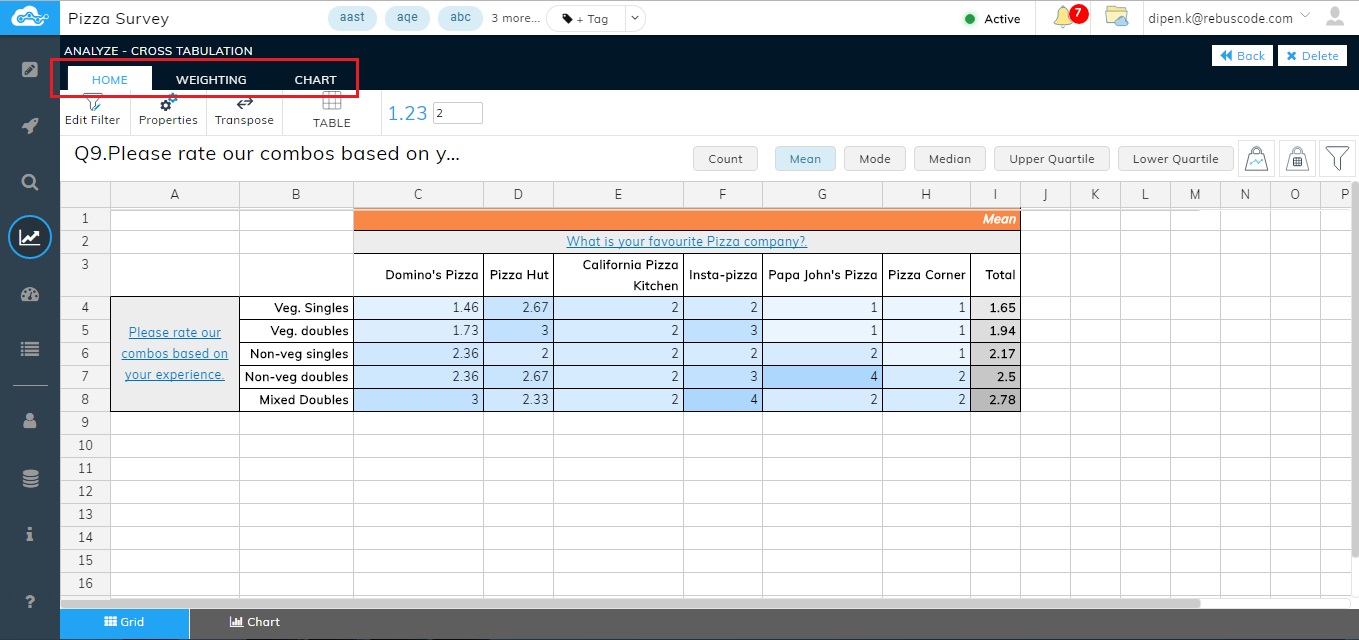Click the horizontal scrollbar
The image size is (1359, 640).
[630, 603]
